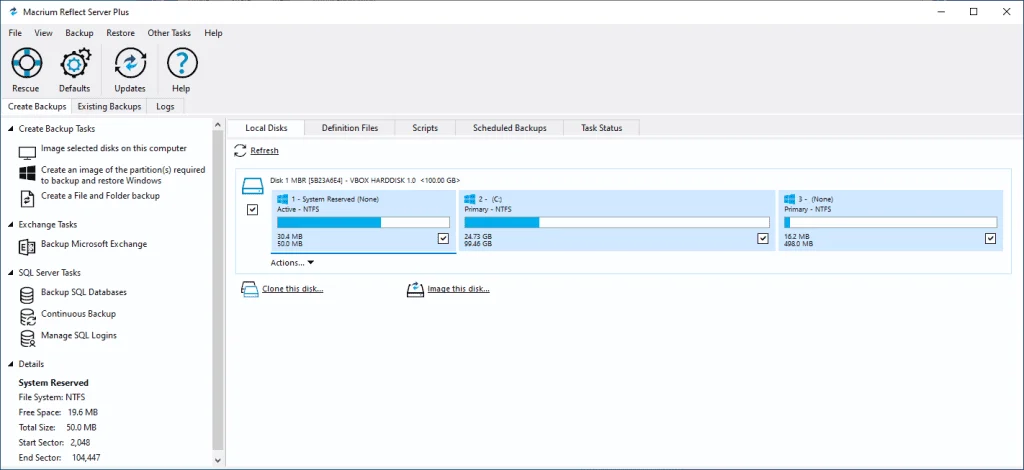Click the Clone this disk link
The width and height of the screenshot is (1024, 470).
[x=293, y=289]
